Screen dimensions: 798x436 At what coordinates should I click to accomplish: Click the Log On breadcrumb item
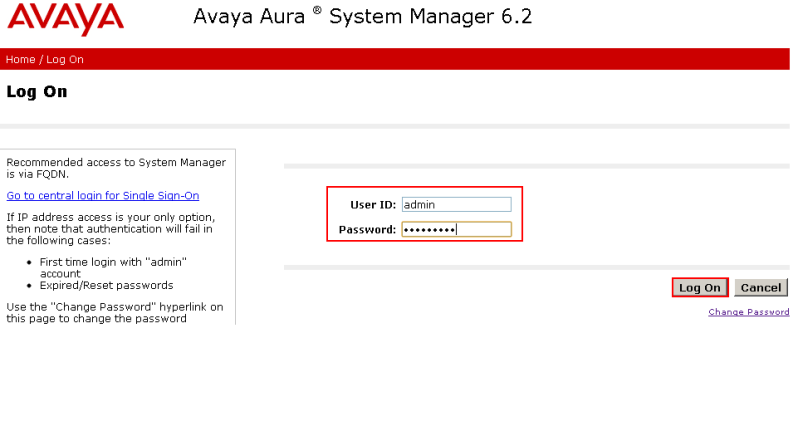click(x=65, y=59)
